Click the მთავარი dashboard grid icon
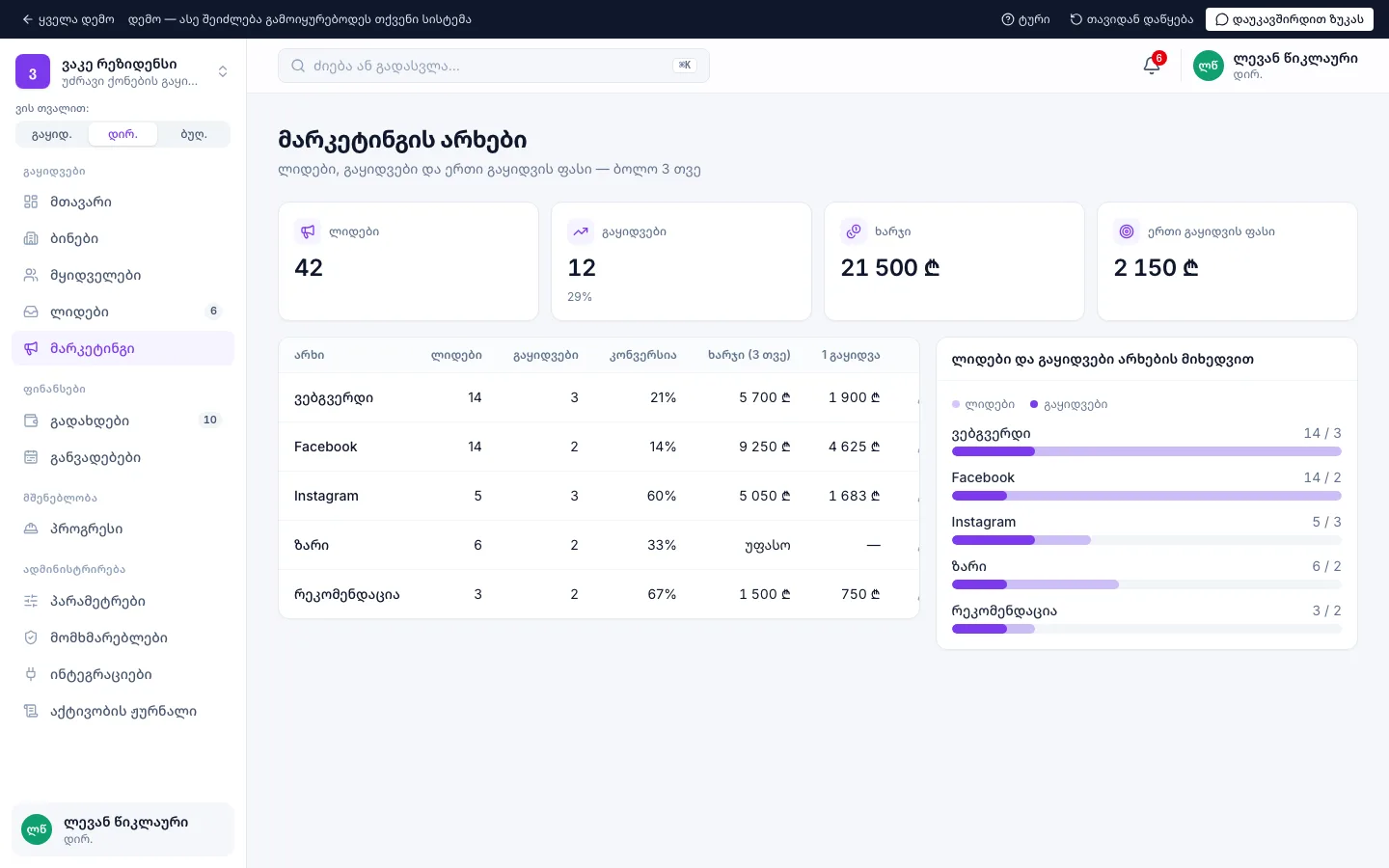Viewport: 1389px width, 868px height. coord(31,202)
